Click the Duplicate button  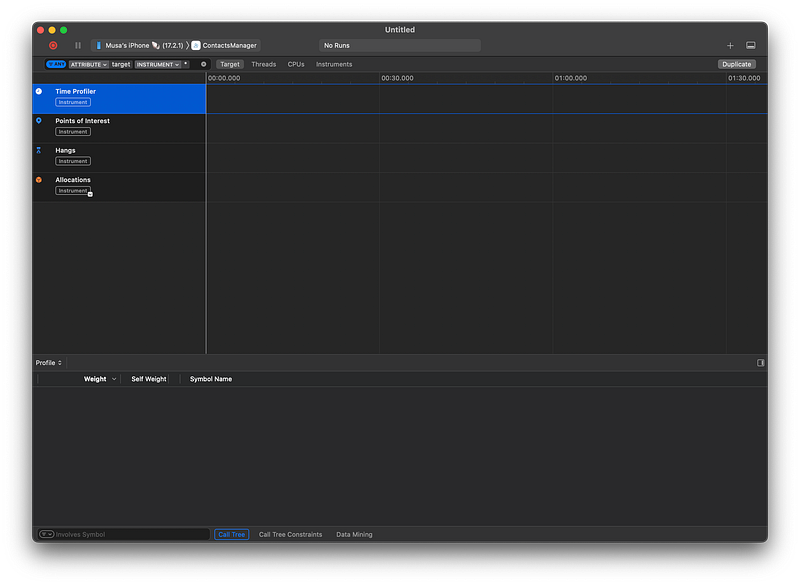(x=736, y=63)
